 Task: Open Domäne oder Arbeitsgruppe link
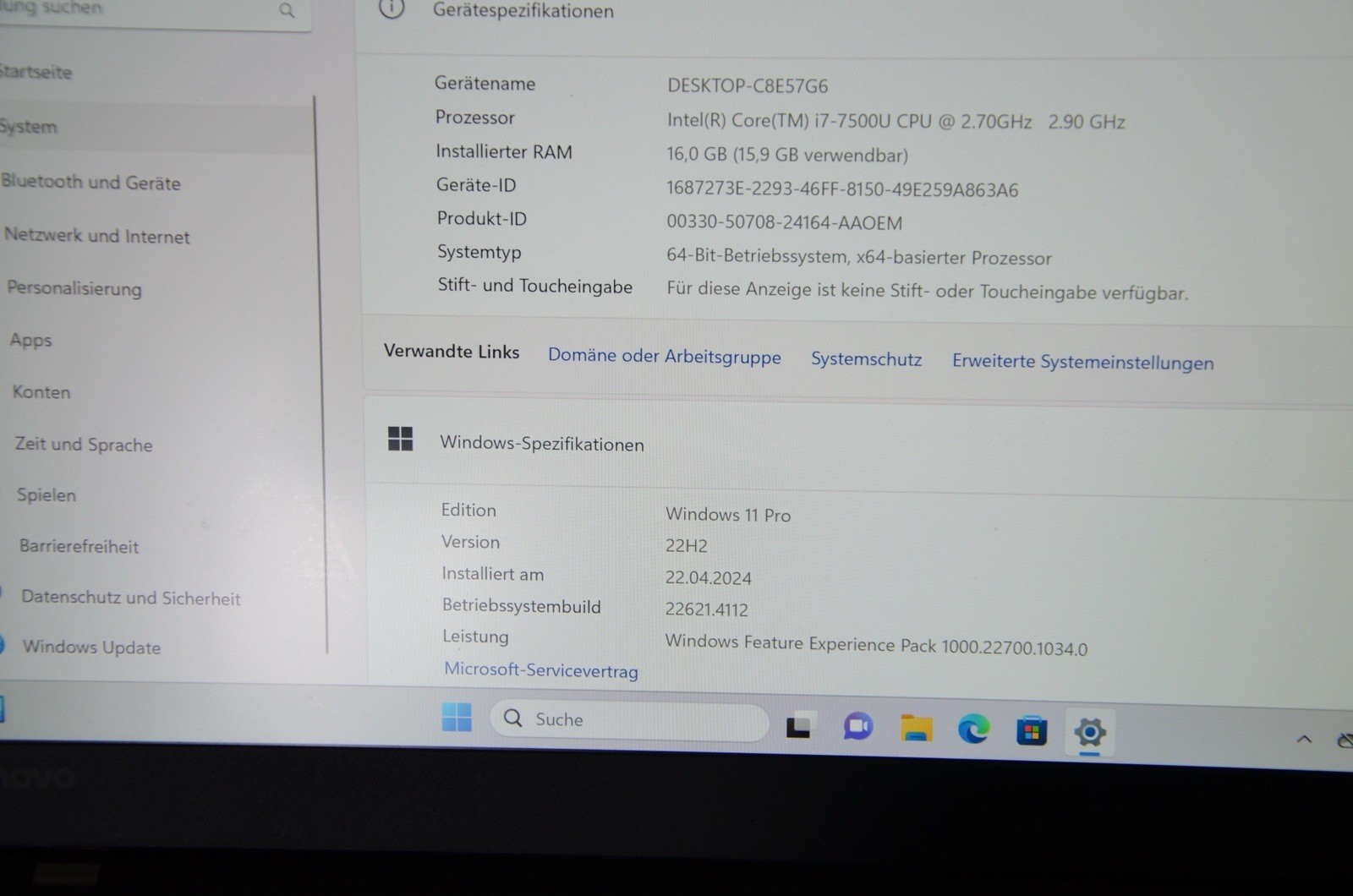pyautogui.click(x=664, y=356)
